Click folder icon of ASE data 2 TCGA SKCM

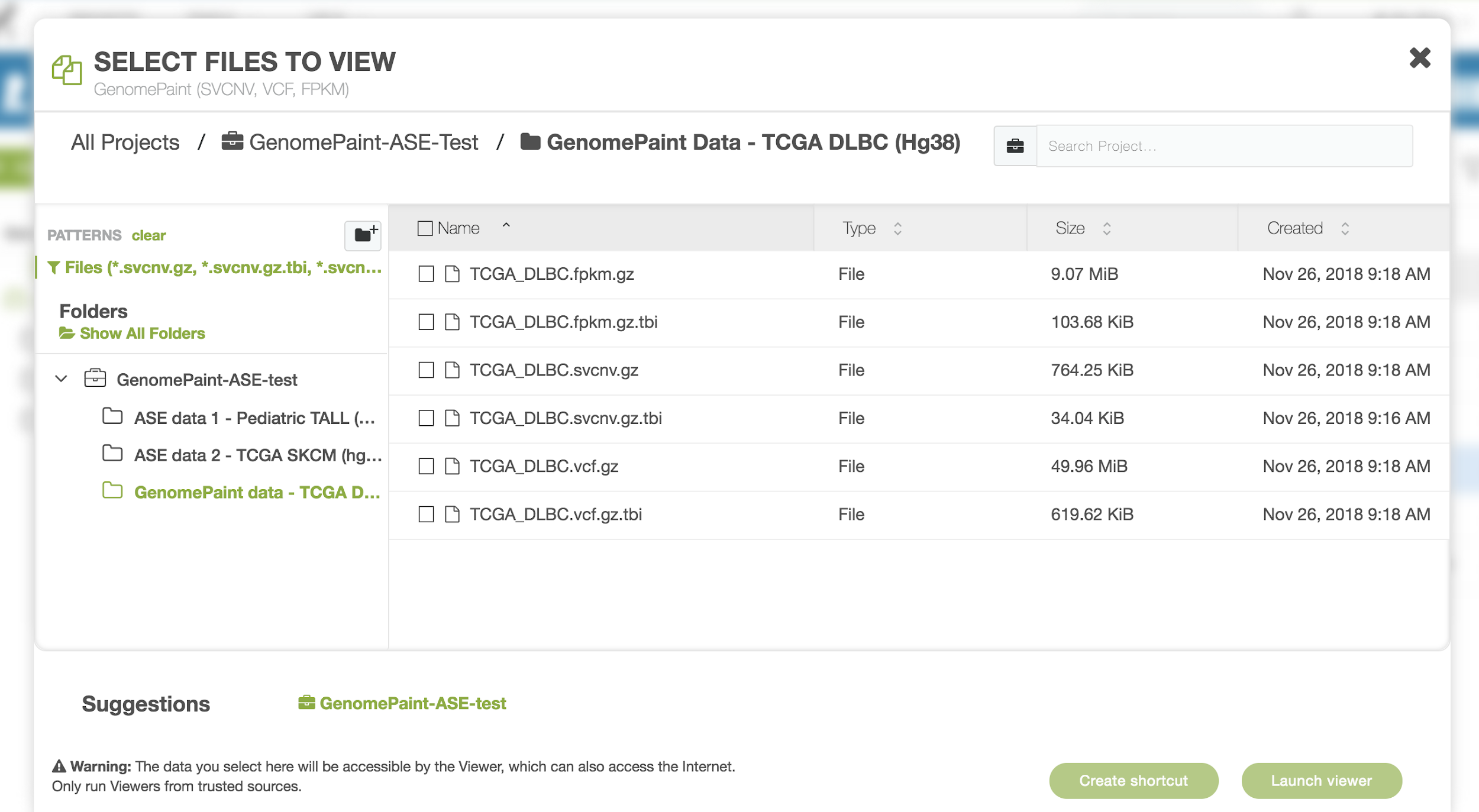click(112, 454)
